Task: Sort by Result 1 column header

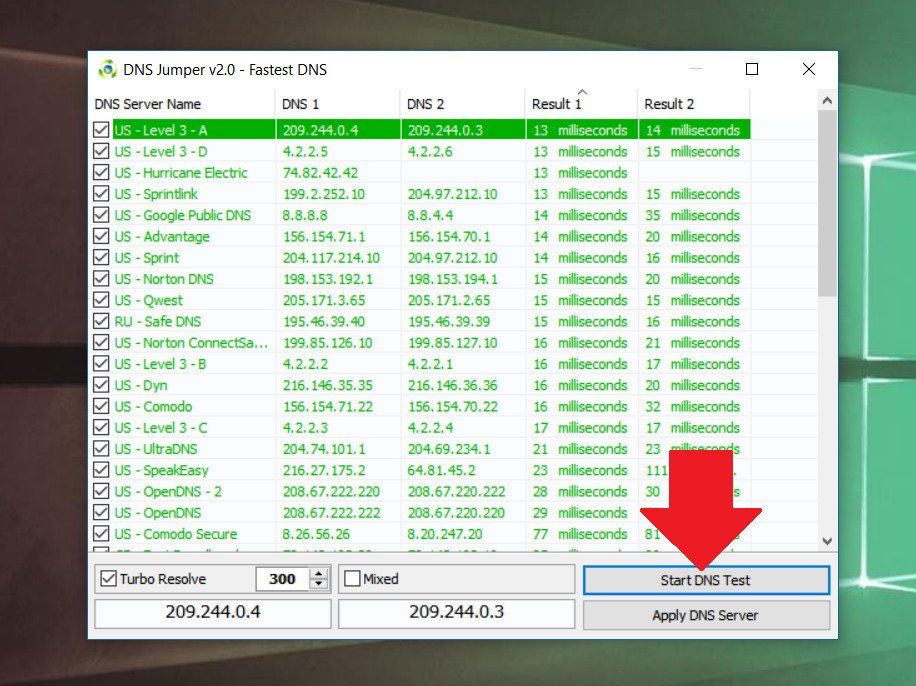Action: click(581, 104)
